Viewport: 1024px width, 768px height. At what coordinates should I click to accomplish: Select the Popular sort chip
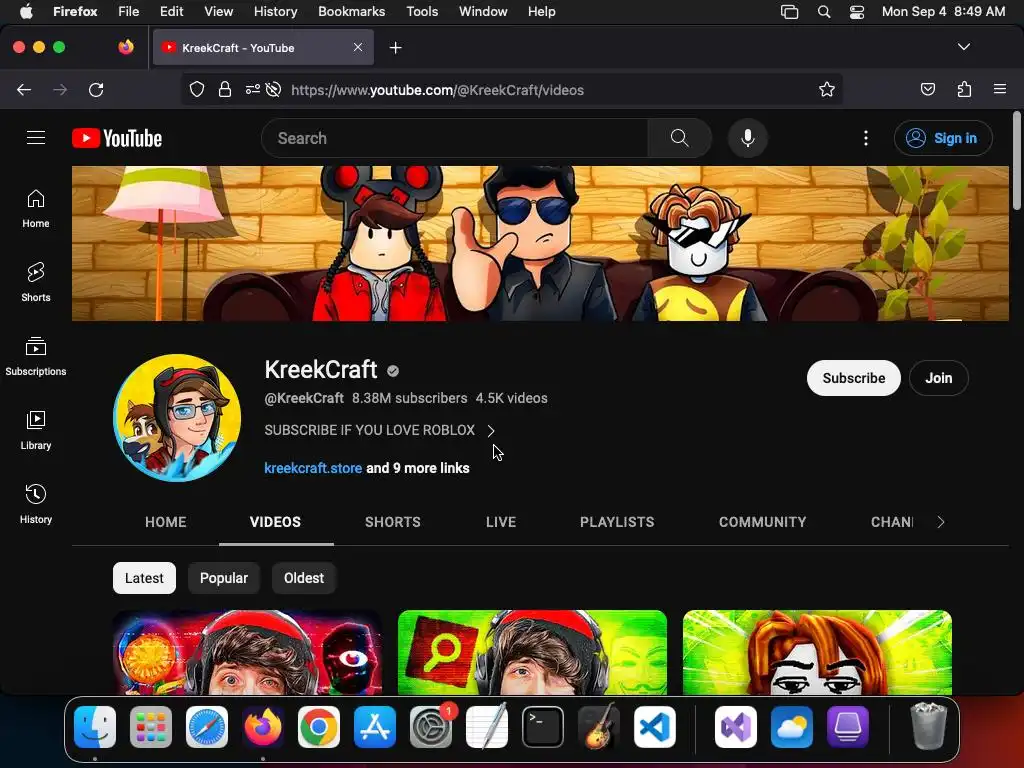224,578
